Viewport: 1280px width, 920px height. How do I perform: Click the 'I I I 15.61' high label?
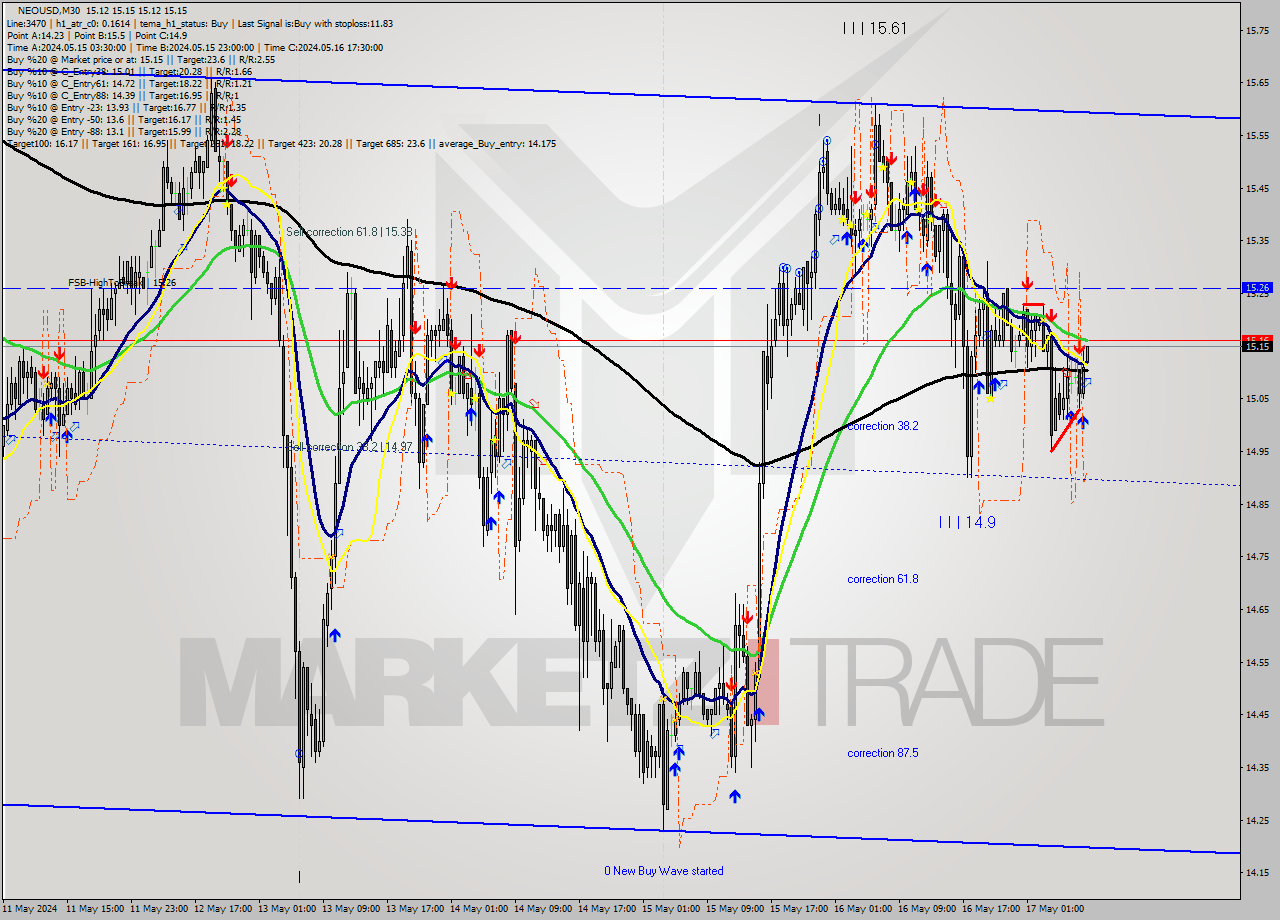pyautogui.click(x=874, y=28)
